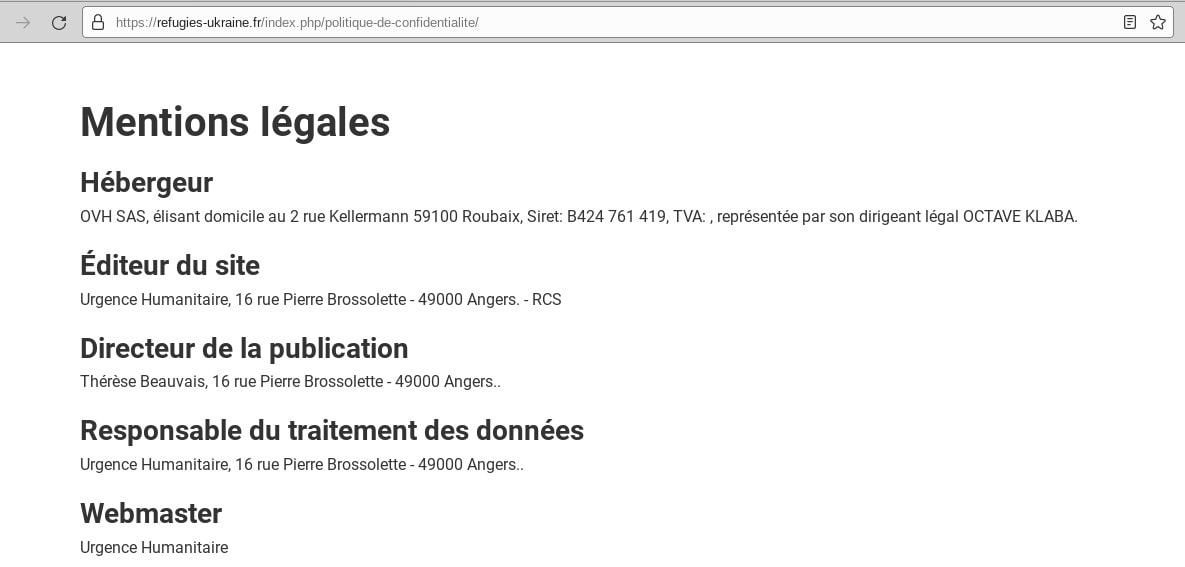Toggle reader view icon in address bar
1185x567 pixels.
[1130, 23]
